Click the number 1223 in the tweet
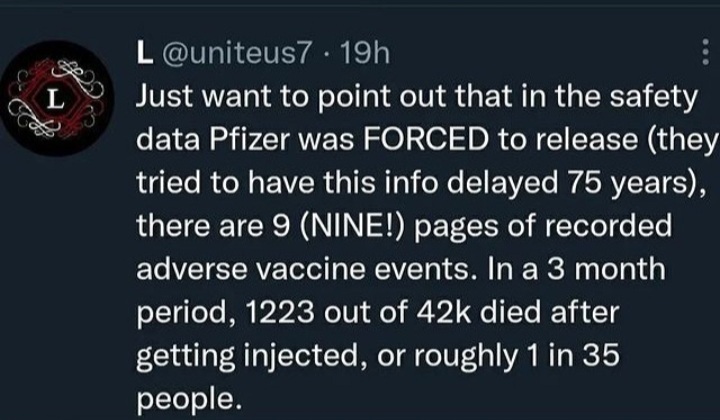 click(x=280, y=313)
